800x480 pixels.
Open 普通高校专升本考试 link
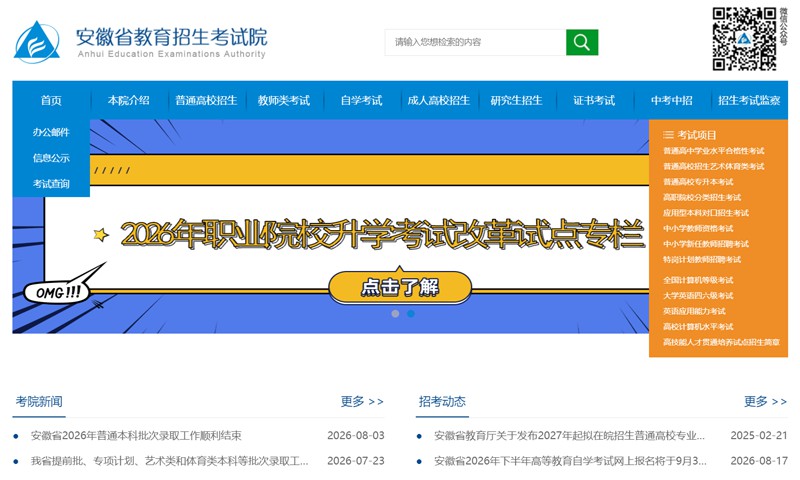[698, 182]
